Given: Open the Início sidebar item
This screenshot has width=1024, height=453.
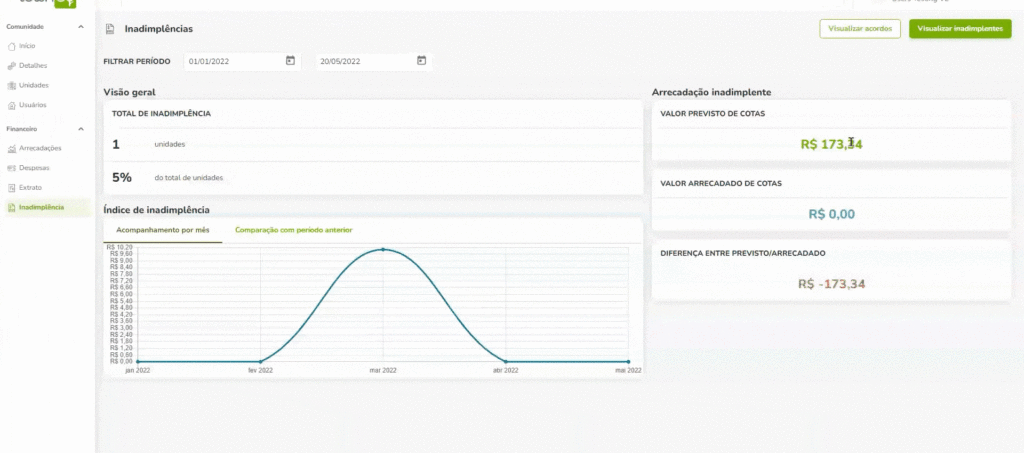Looking at the screenshot, I should click(27, 46).
